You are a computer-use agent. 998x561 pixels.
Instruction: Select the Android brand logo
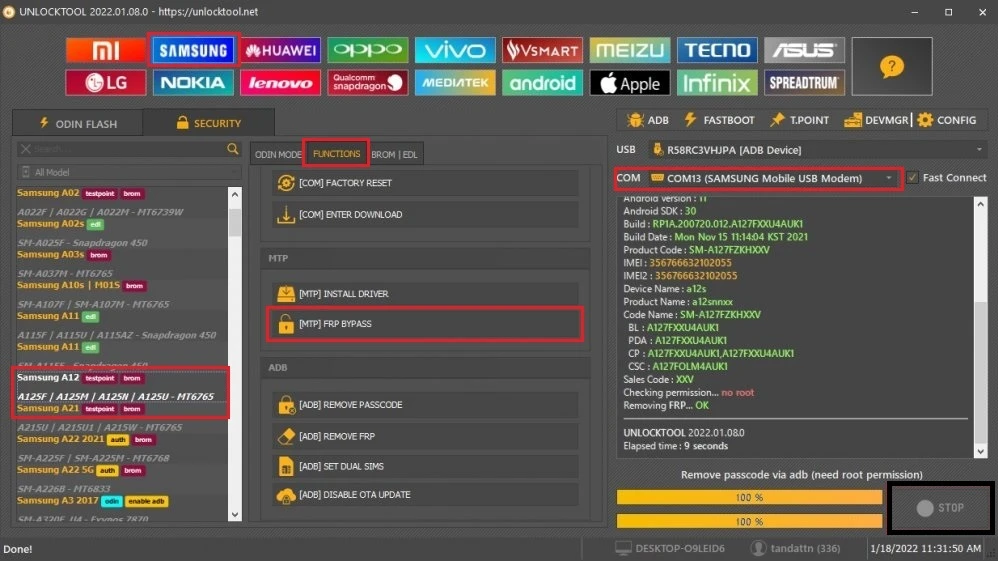542,83
